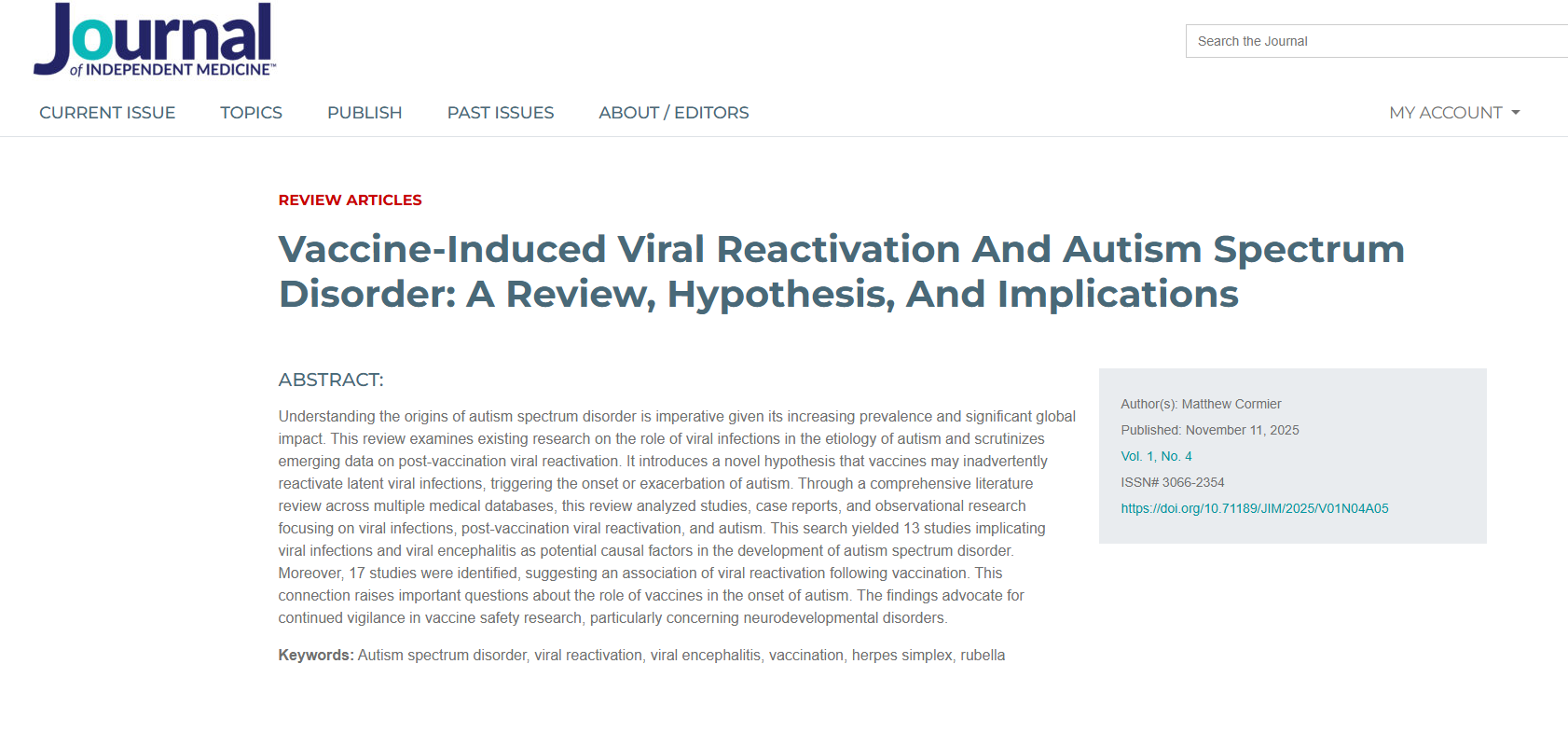This screenshot has height=733, width=1568.
Task: Click the Journal of Independent Medicine logo
Action: tap(155, 39)
